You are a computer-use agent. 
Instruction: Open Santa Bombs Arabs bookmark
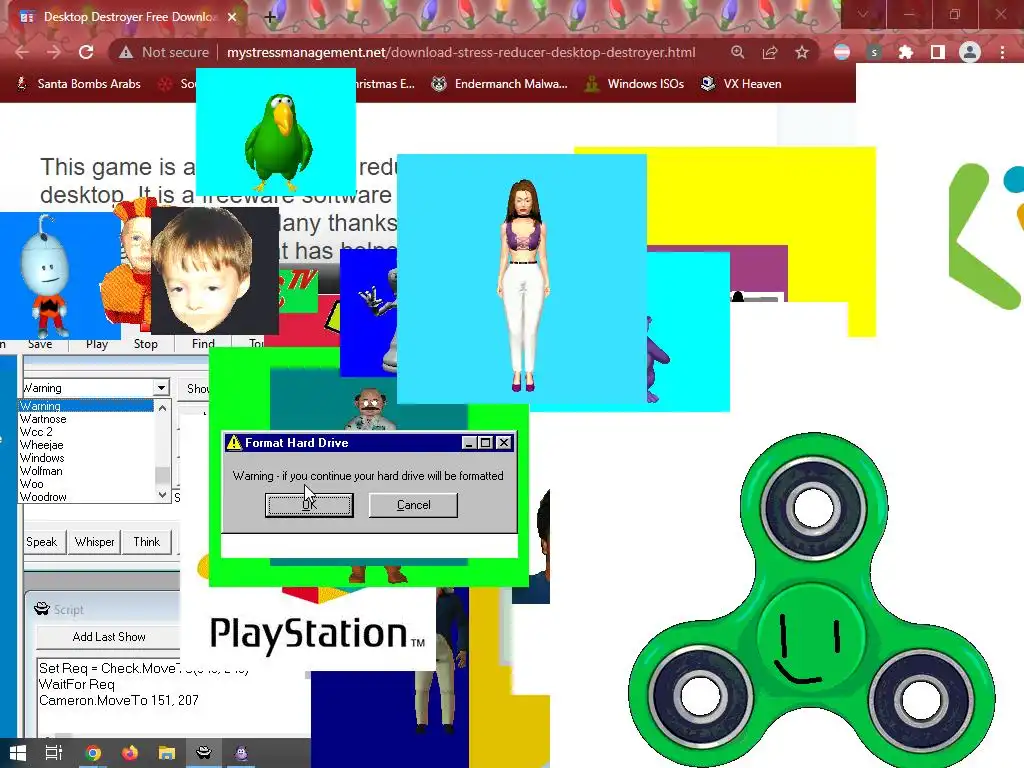(78, 84)
